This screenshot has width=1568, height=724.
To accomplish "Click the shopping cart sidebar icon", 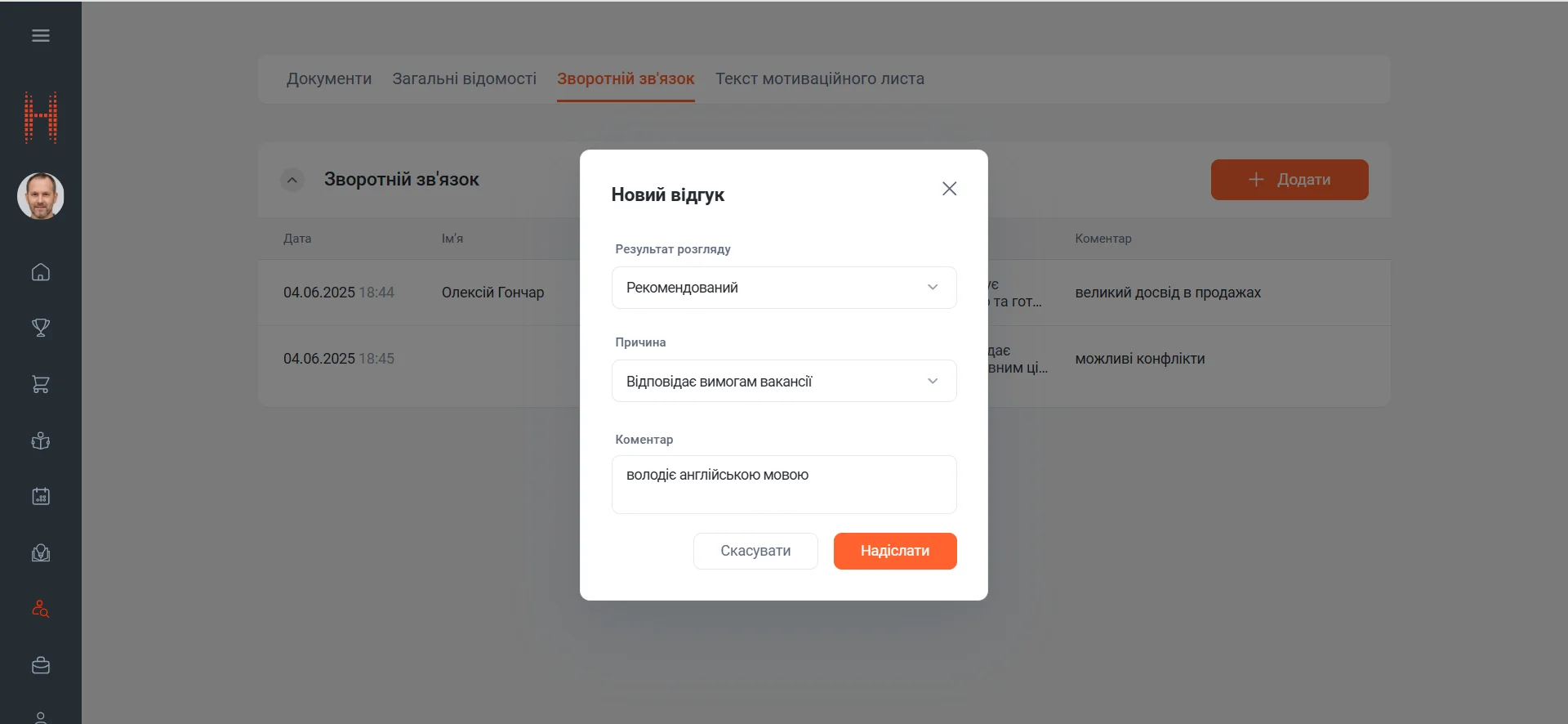I will (41, 384).
